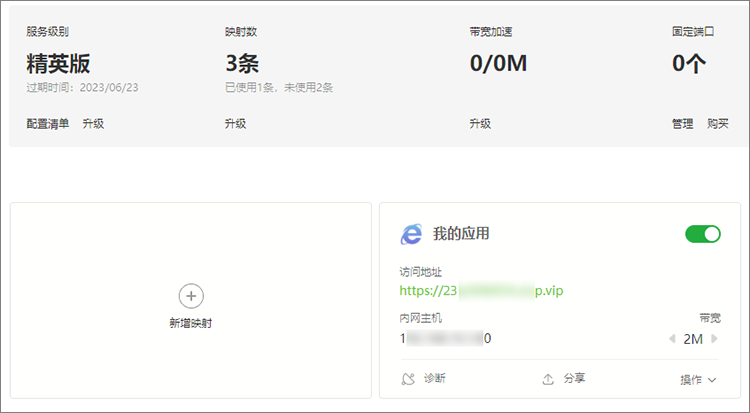This screenshot has height=413, width=750.
Task: Decrease bandwidth with the left arrow
Action: tap(672, 339)
